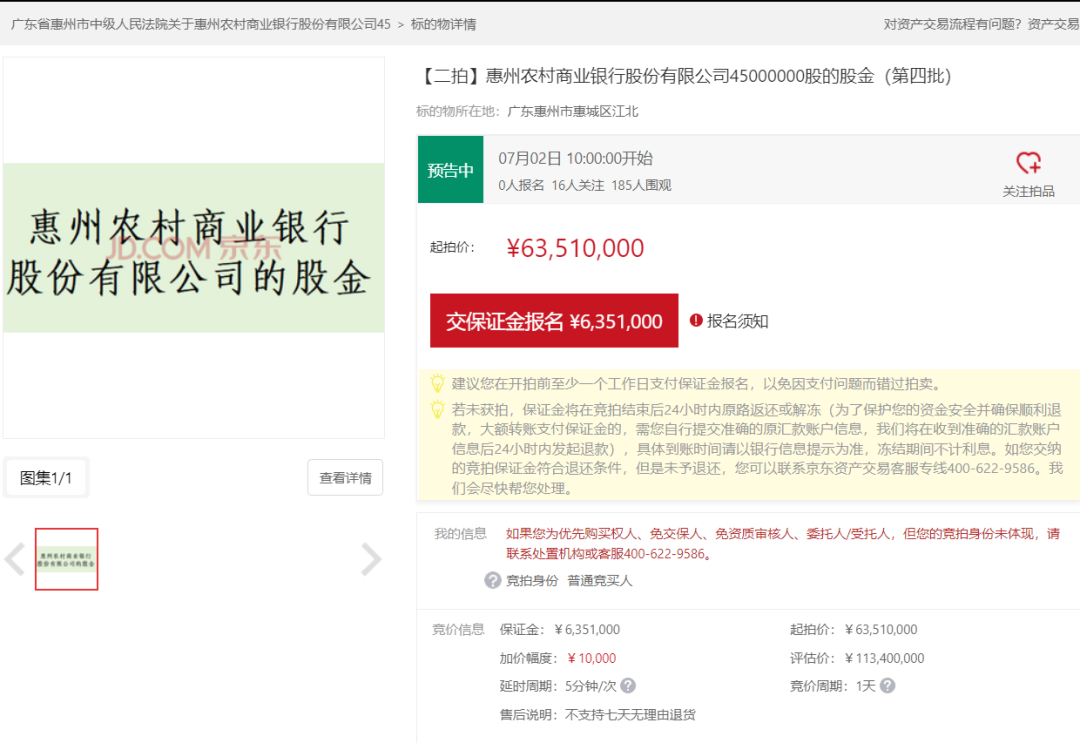
Task: Click 起拍价 value in 竞价信息 section
Action: click(x=881, y=629)
